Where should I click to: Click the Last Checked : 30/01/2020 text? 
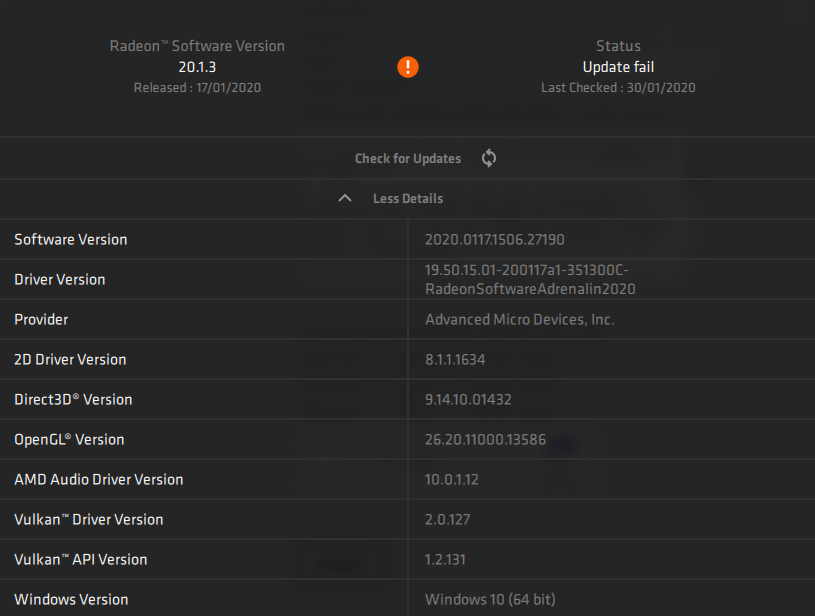[618, 87]
